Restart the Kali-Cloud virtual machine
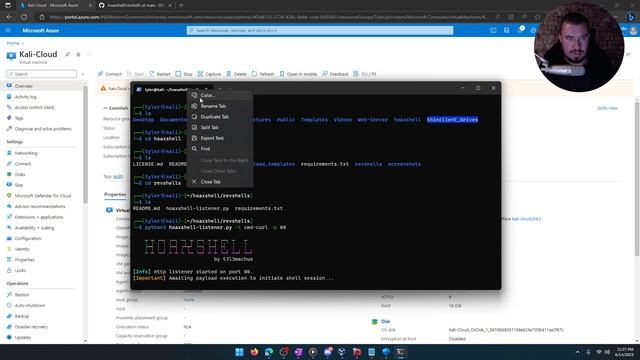The width and height of the screenshot is (640, 360). pyautogui.click(x=160, y=74)
